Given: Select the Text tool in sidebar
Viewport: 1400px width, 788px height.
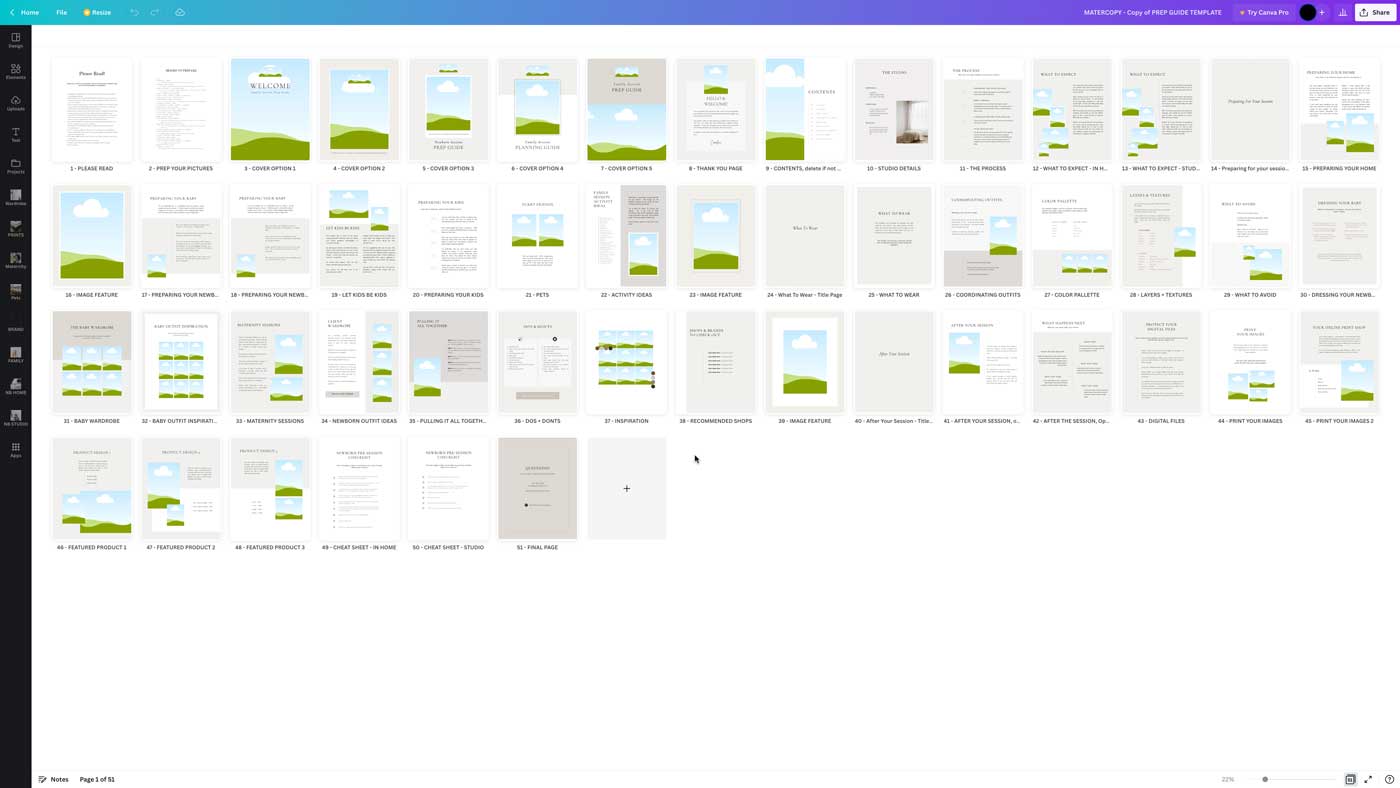Looking at the screenshot, I should [x=15, y=135].
